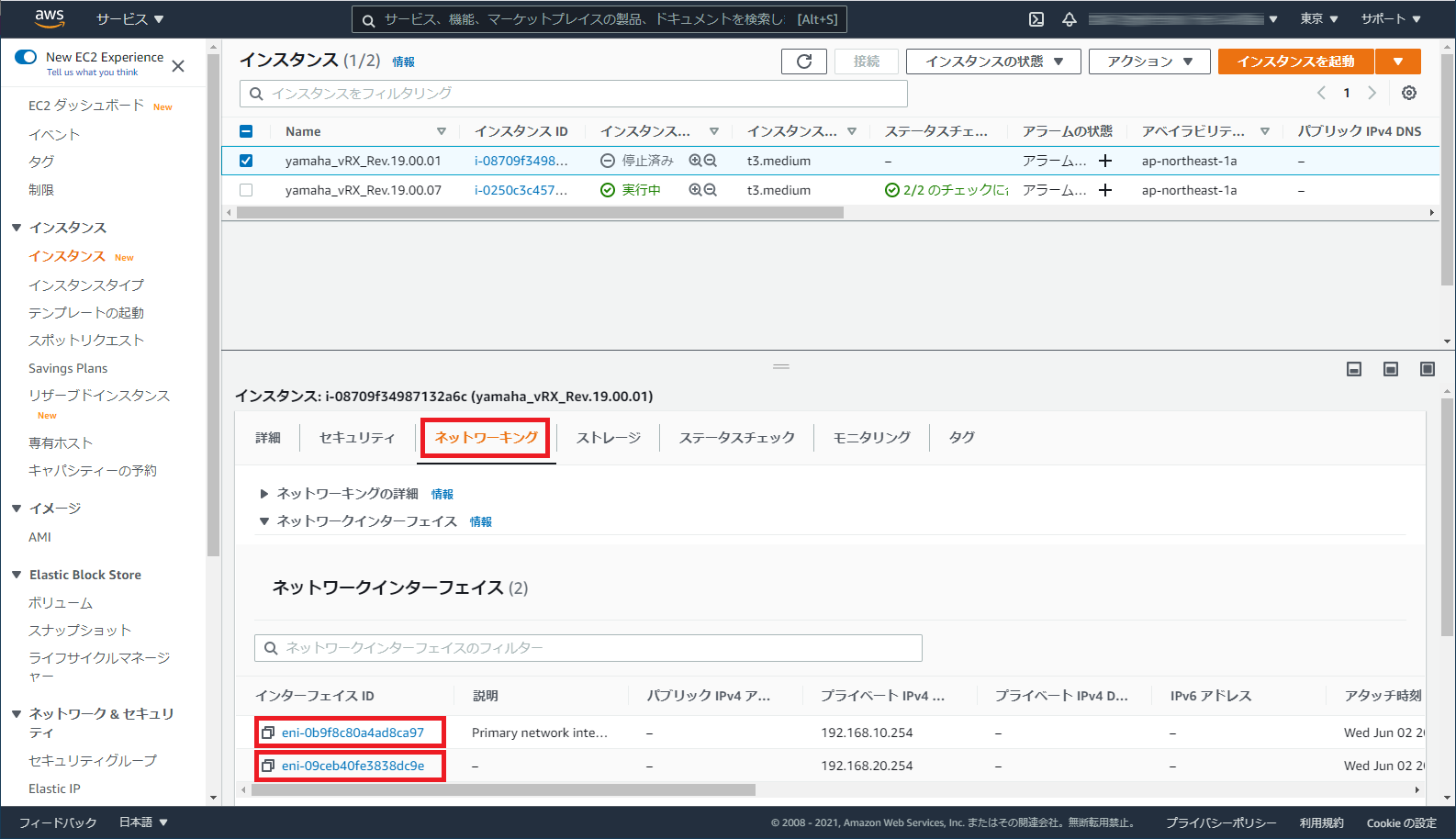The height and width of the screenshot is (839, 1456).
Task: Copy interface ID eni-0b9f8c80a4ad8ca97
Action: point(268,733)
